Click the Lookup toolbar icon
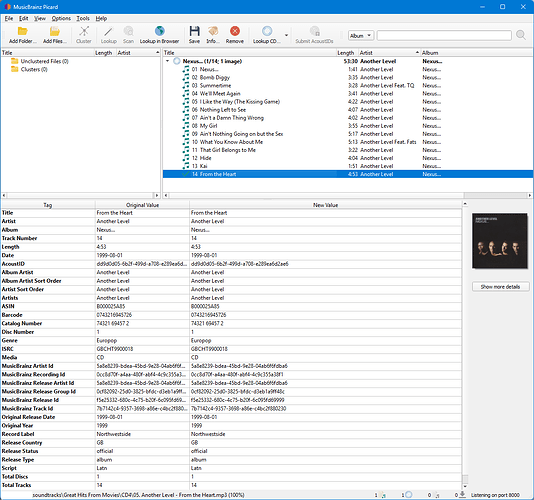 coord(108,31)
